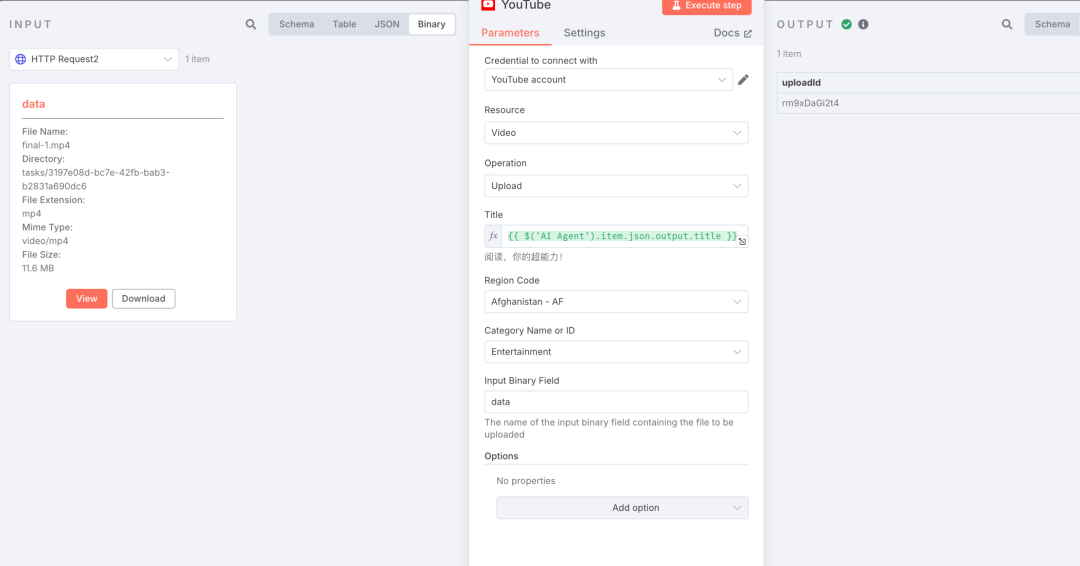Click the rm9xDaGi2t4 output value
This screenshot has width=1080, height=566.
810,103
